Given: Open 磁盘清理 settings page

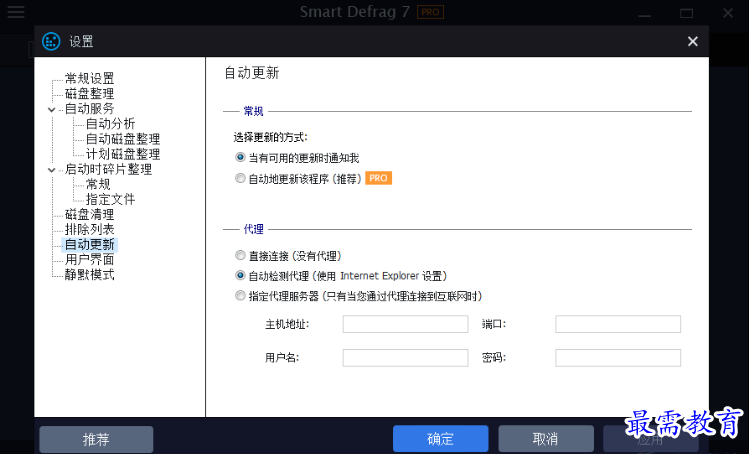Looking at the screenshot, I should point(89,215).
